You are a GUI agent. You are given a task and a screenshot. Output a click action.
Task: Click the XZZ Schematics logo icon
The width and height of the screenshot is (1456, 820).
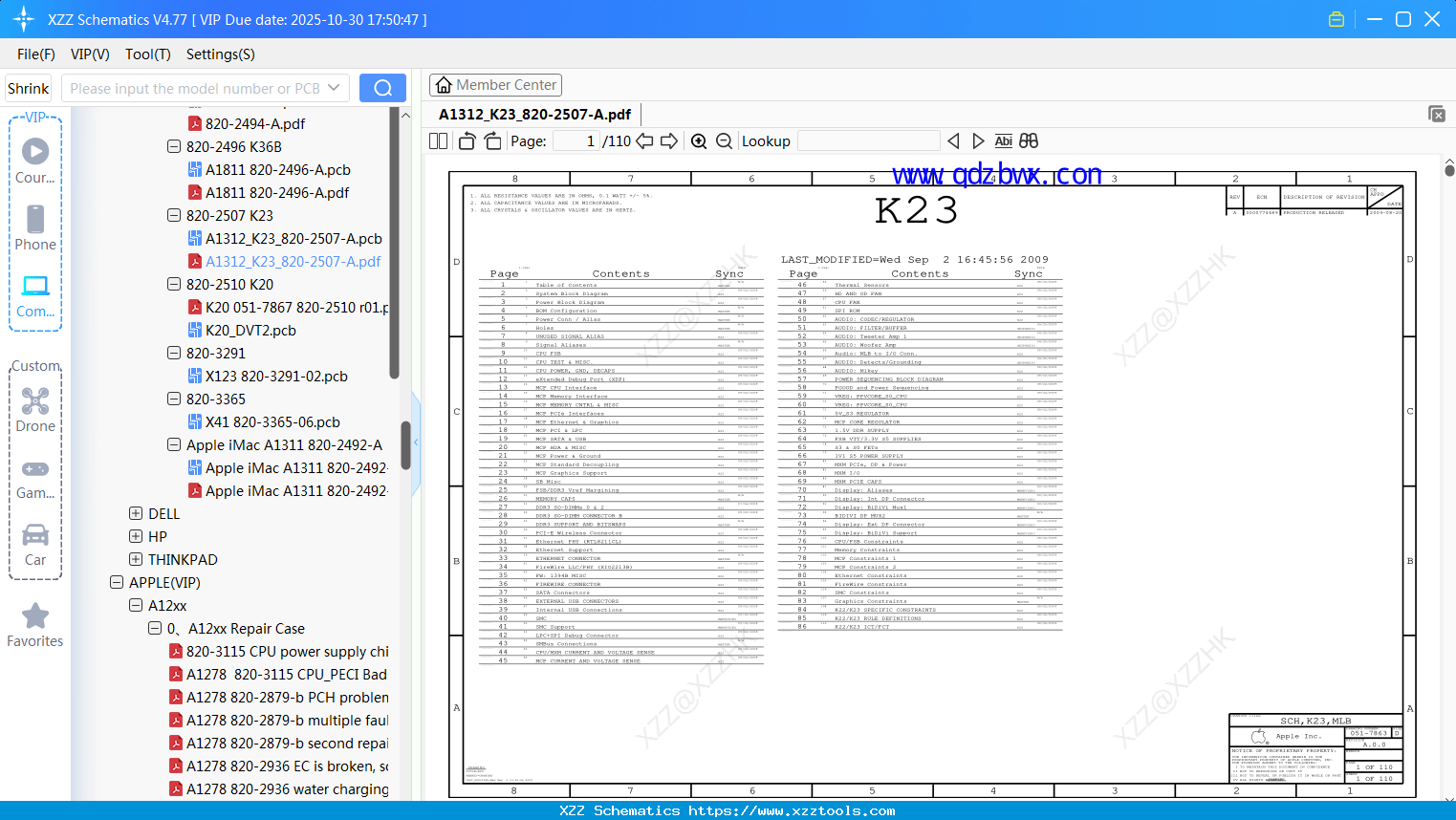(x=24, y=19)
